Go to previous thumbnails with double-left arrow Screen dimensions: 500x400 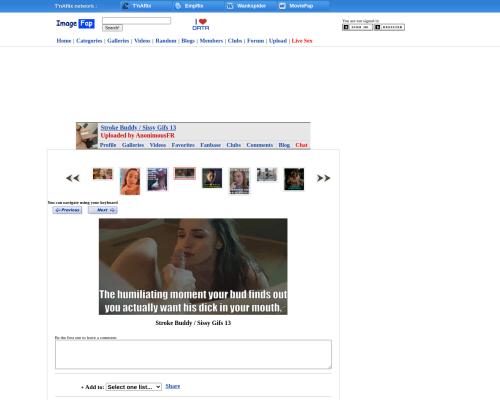coord(73,178)
